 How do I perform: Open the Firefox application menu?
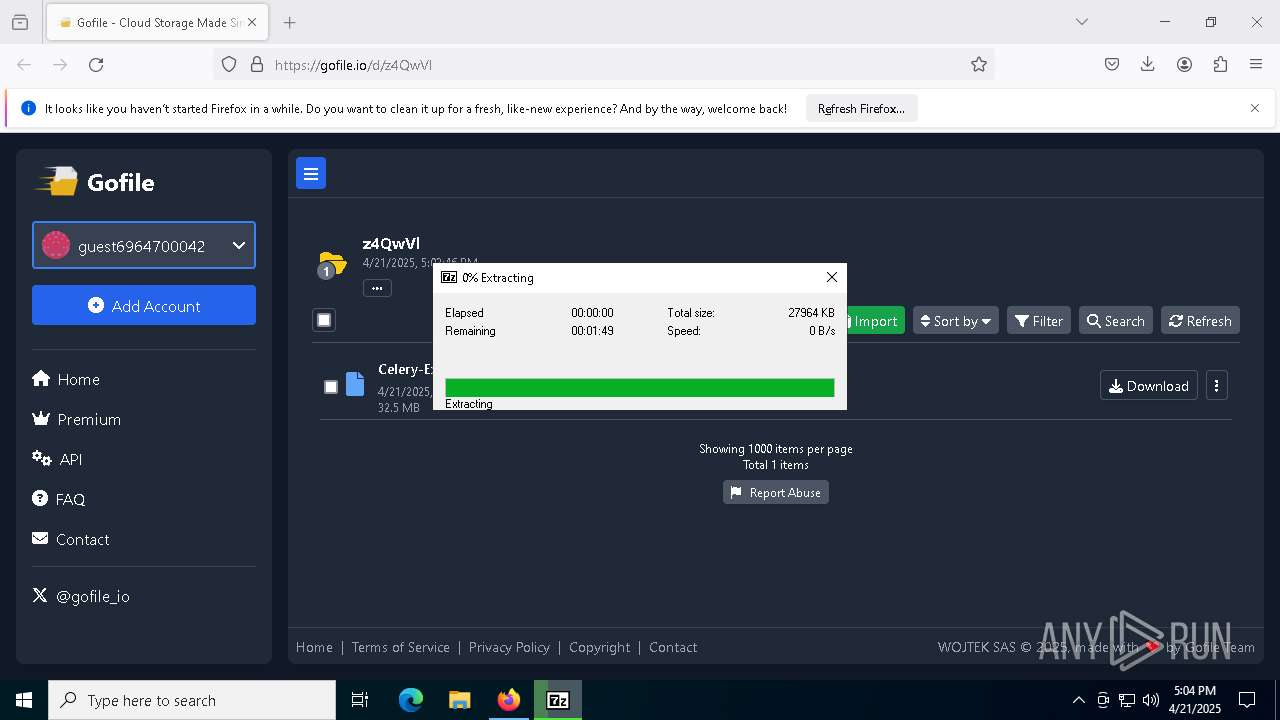pyautogui.click(x=1256, y=64)
